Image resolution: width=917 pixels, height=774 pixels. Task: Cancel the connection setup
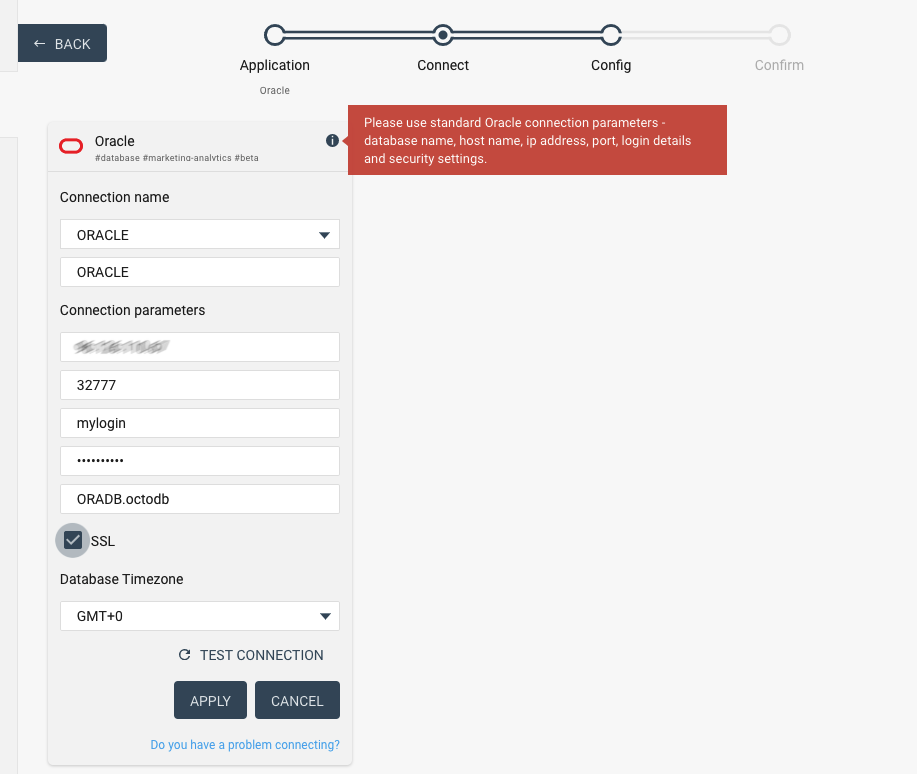(x=297, y=700)
